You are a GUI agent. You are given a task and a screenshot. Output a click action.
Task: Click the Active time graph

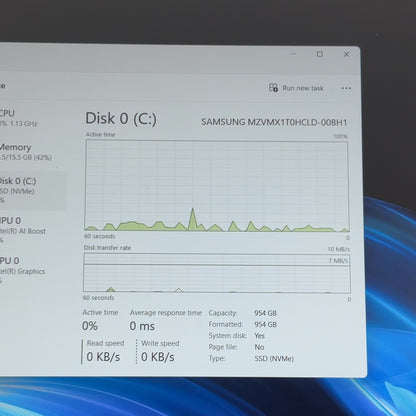[217, 186]
